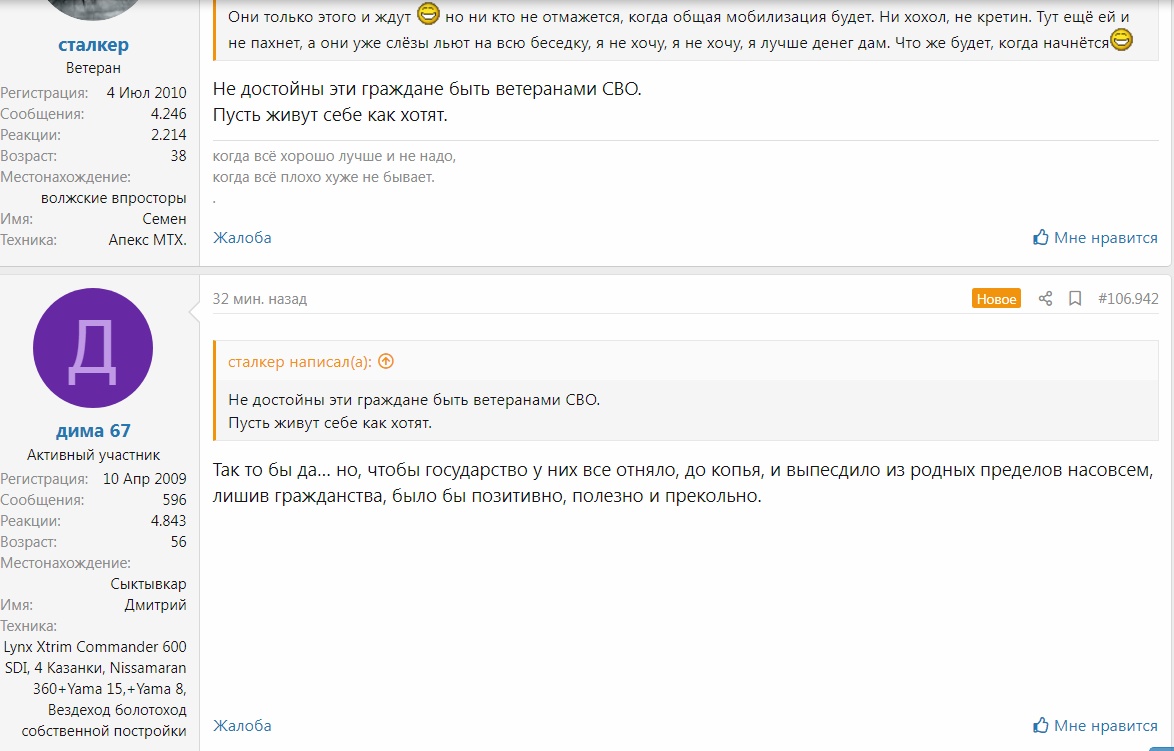Like сталкер's post with Мне нравится
The image size is (1174, 751).
1095,238
